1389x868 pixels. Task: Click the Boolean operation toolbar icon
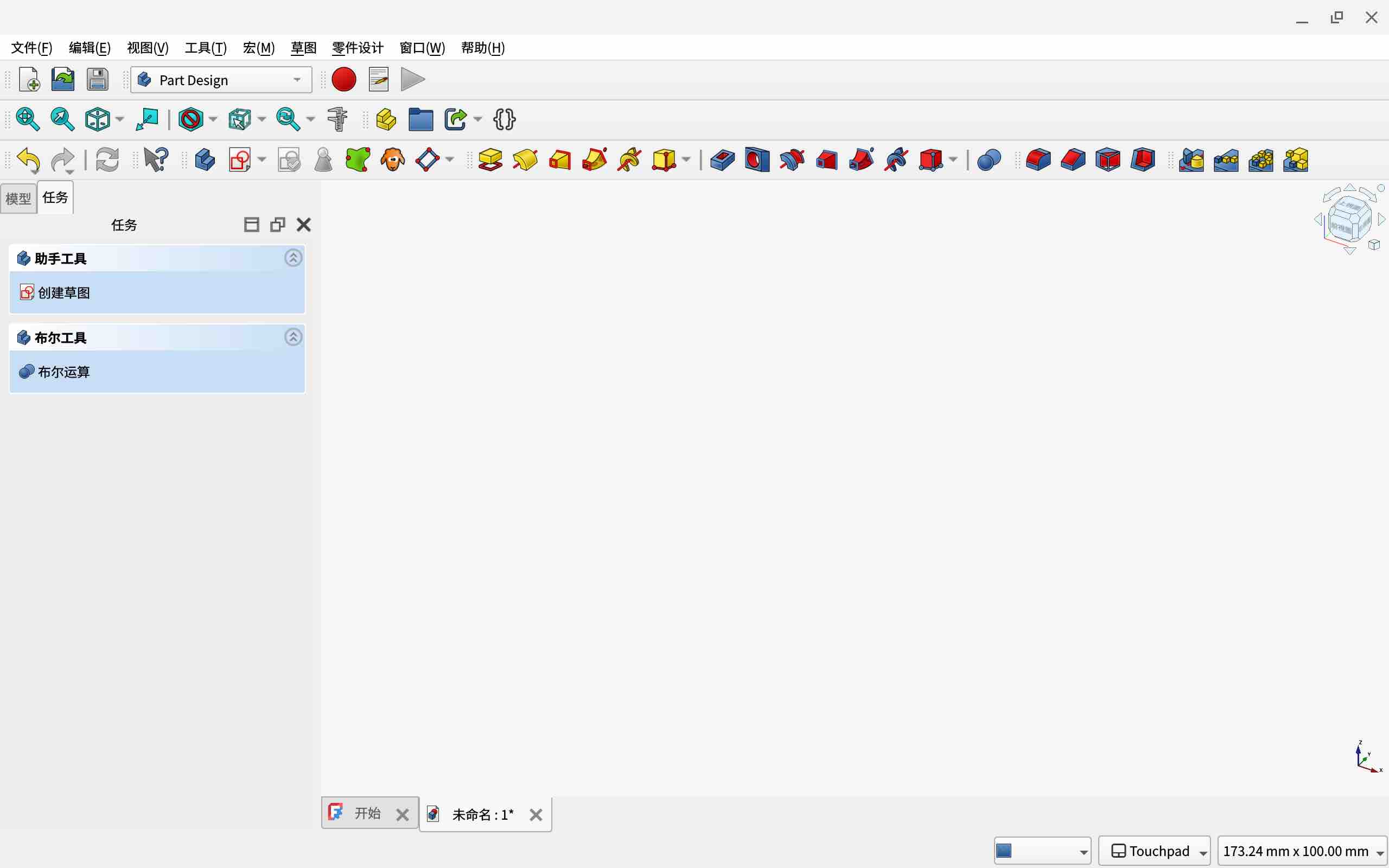pos(989,159)
